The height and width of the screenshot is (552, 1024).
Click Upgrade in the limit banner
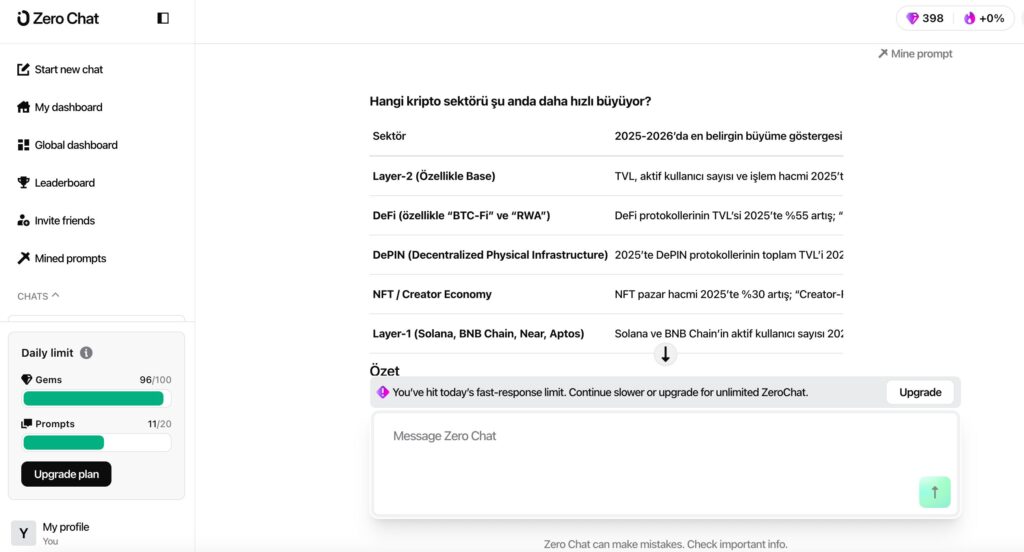coord(919,392)
